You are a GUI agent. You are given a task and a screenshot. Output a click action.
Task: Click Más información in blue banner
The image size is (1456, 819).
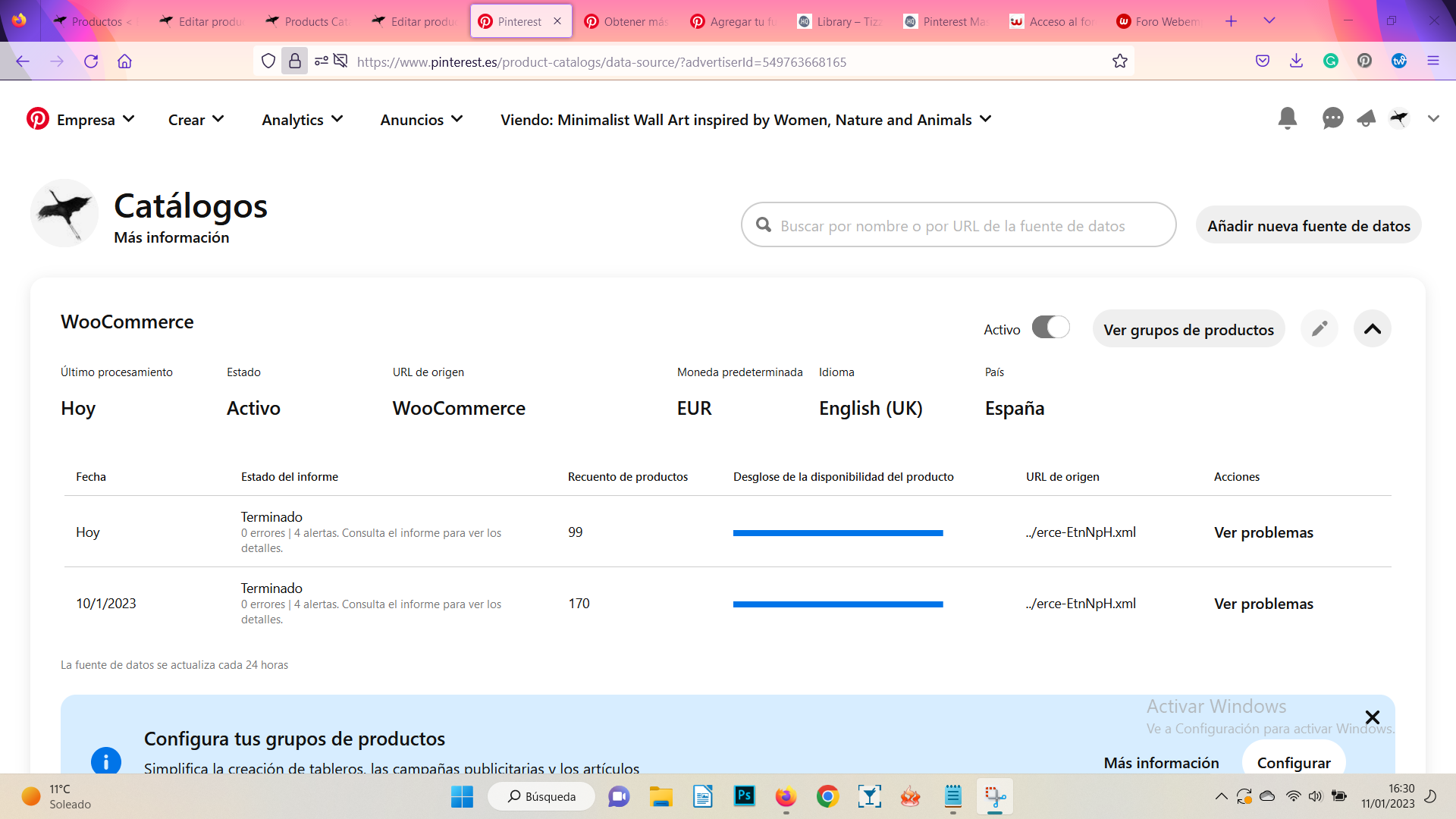click(1161, 763)
